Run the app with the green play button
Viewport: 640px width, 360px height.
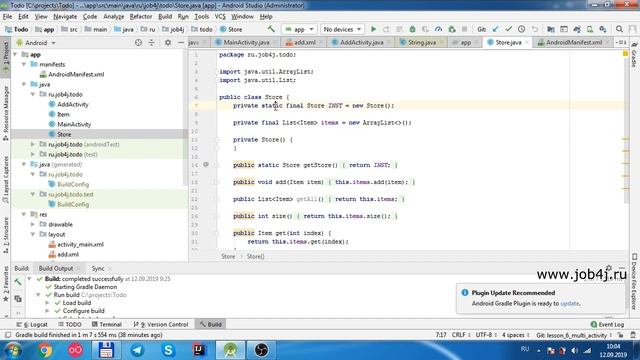click(x=373, y=29)
